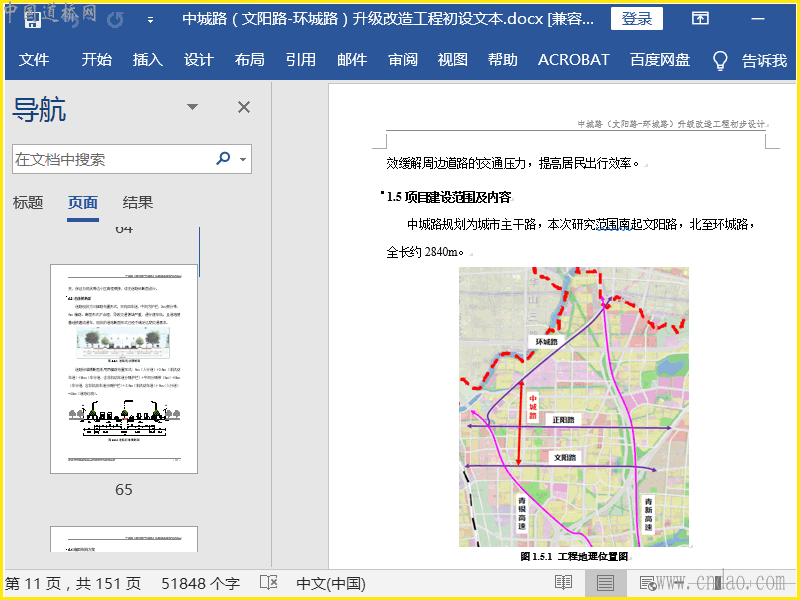Viewport: 800px width, 600px height.
Task: Switch to the 标题 navigation tab
Action: click(28, 203)
